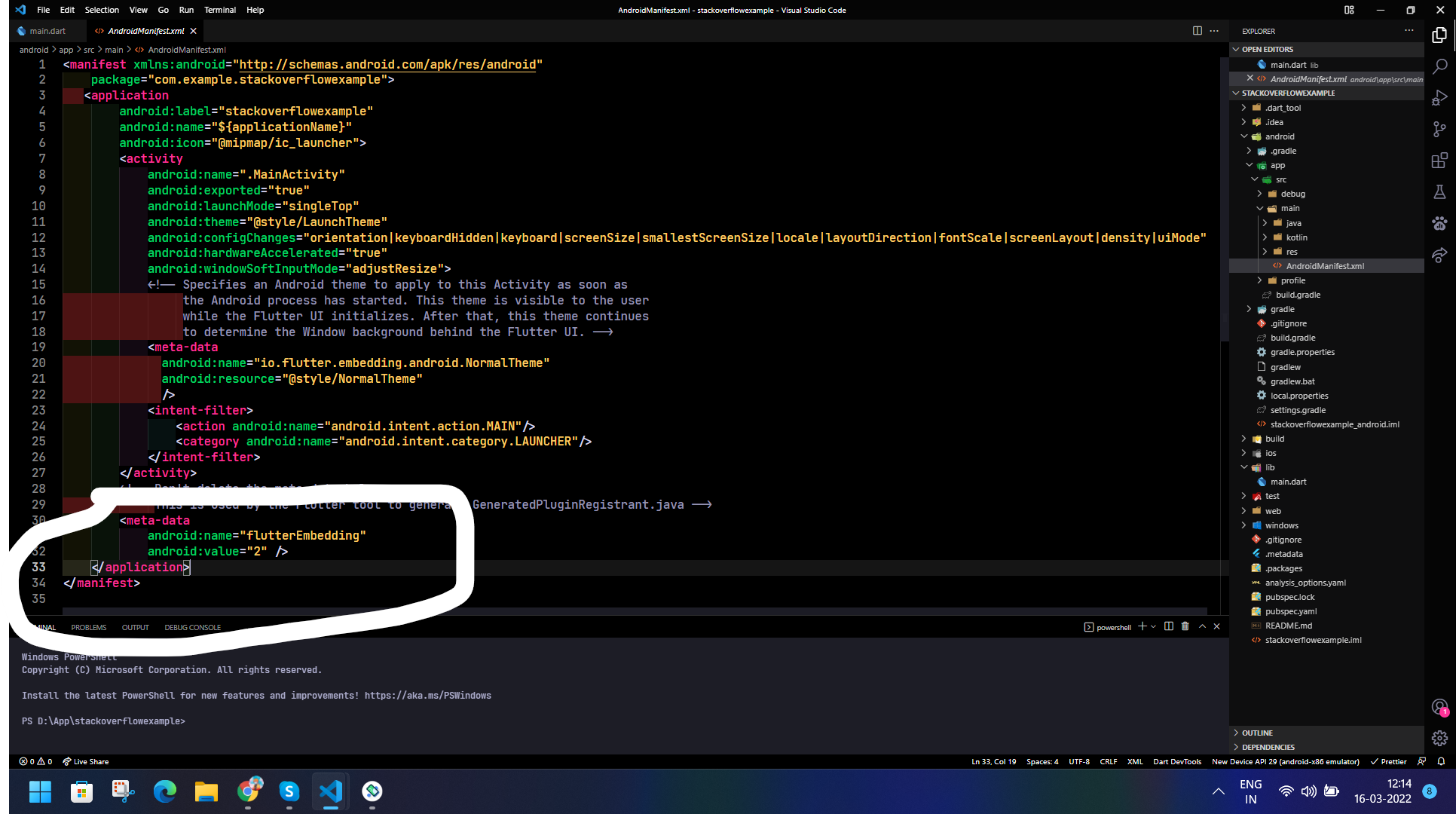The width and height of the screenshot is (1456, 814).
Task: Create a new terminal with plus icon
Action: click(1142, 626)
